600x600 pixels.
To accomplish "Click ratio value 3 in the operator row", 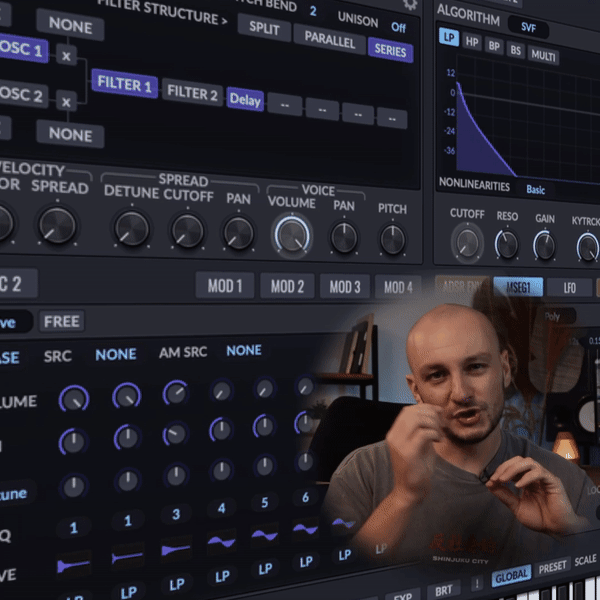I will (x=176, y=514).
